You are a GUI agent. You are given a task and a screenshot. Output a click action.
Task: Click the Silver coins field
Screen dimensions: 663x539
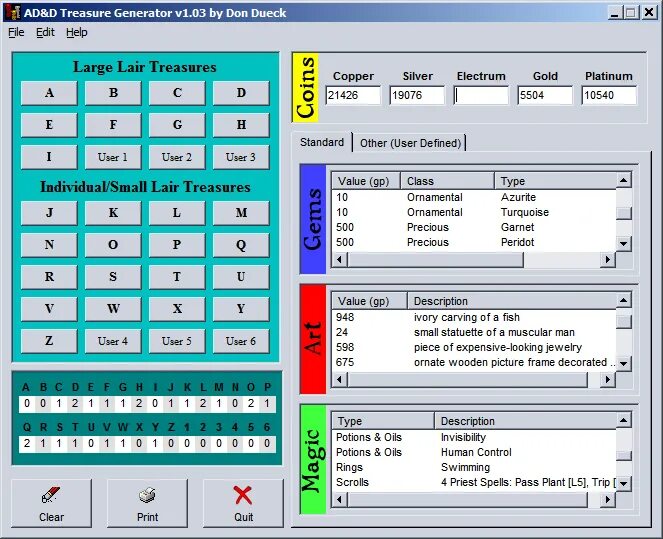[417, 95]
